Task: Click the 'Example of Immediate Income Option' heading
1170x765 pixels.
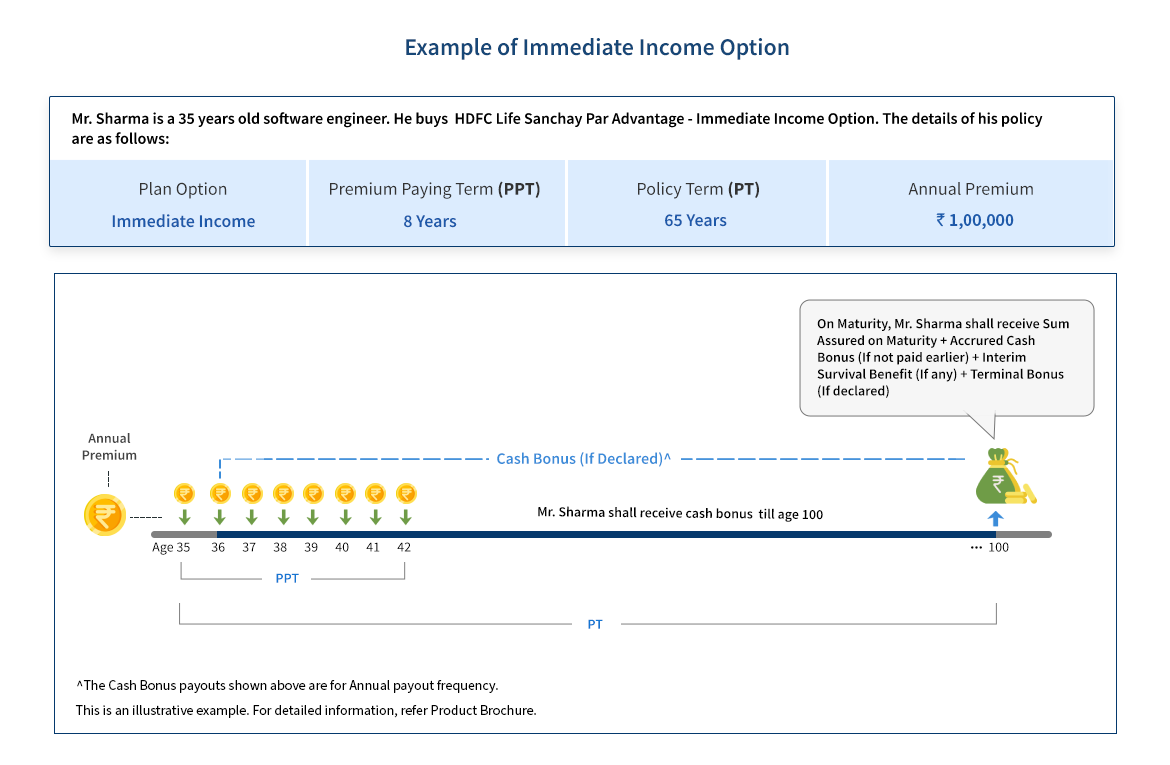Action: coord(597,47)
